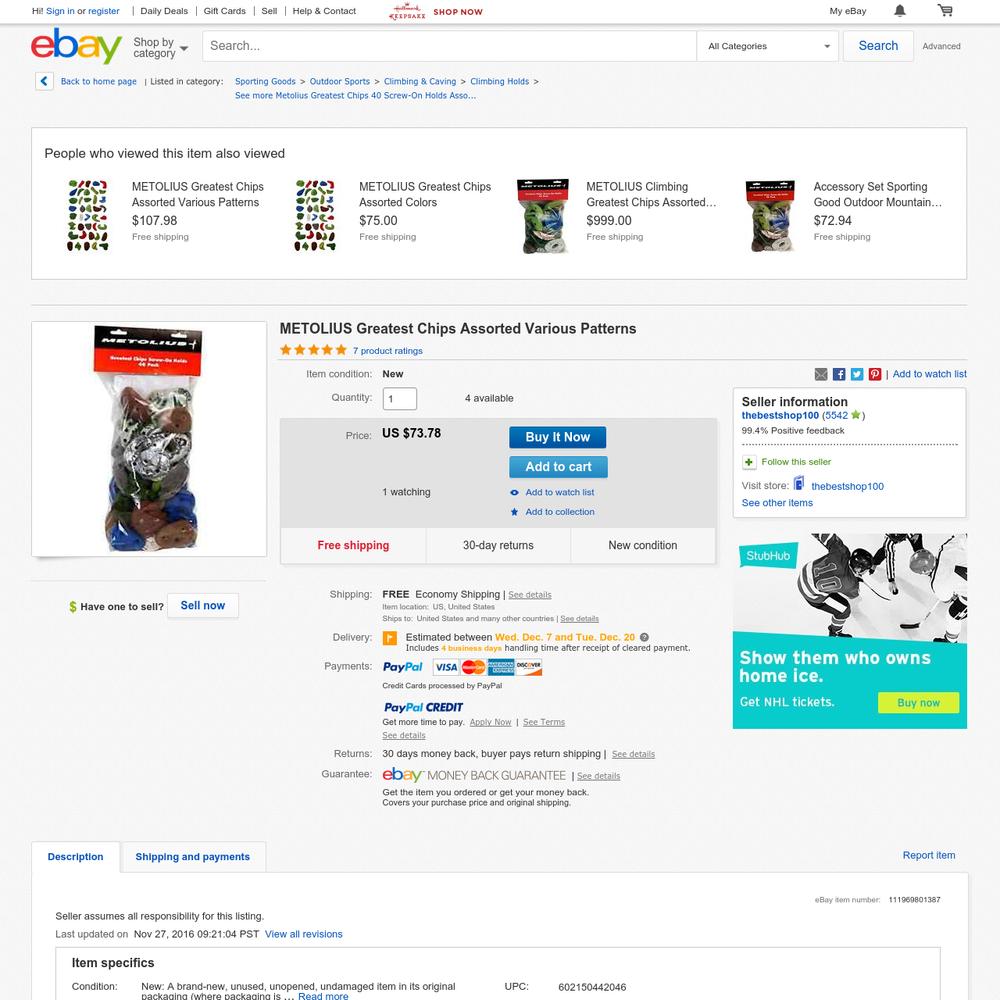
Task: Click the Add to cart button
Action: click(x=558, y=467)
